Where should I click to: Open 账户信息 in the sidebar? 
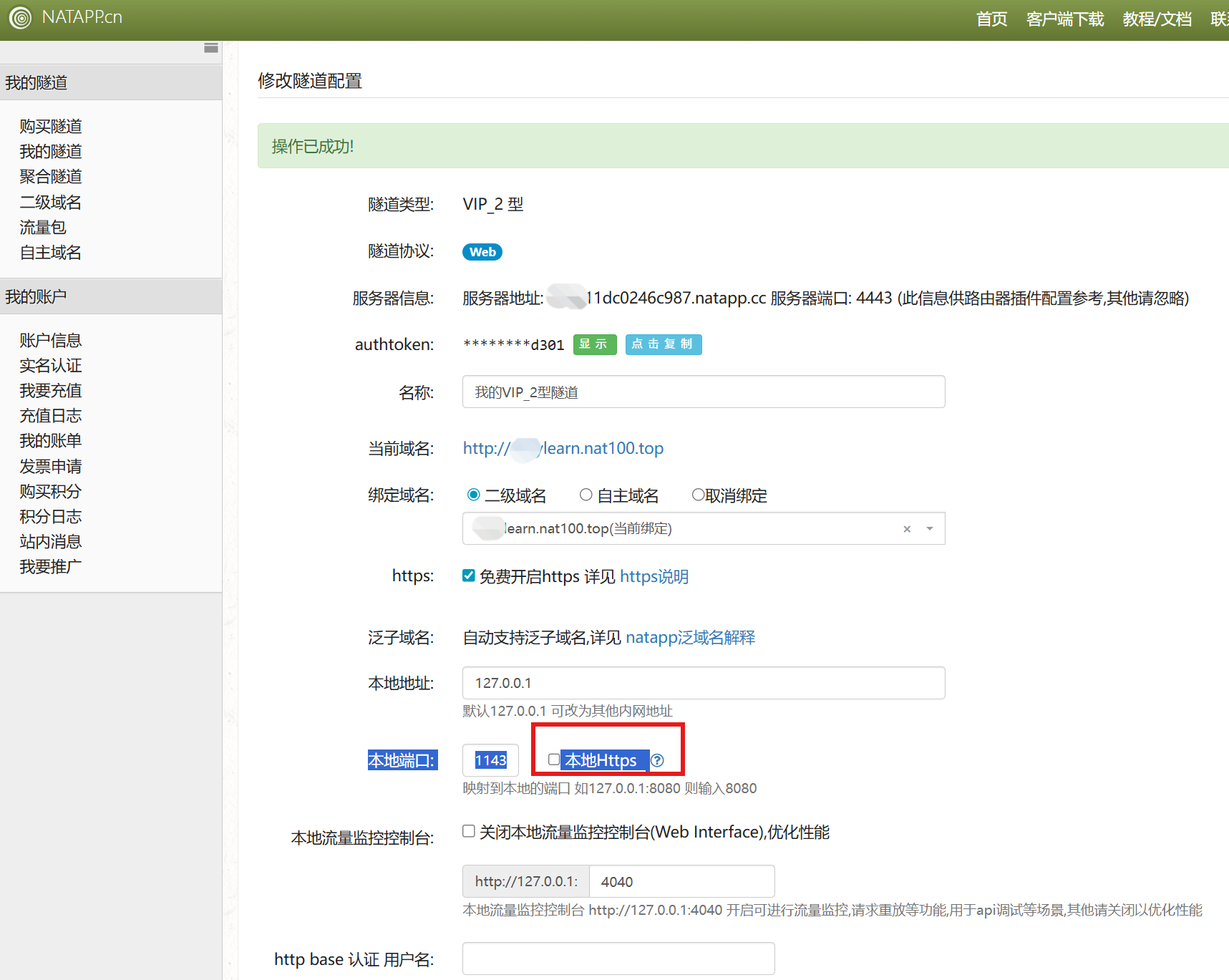click(x=51, y=340)
